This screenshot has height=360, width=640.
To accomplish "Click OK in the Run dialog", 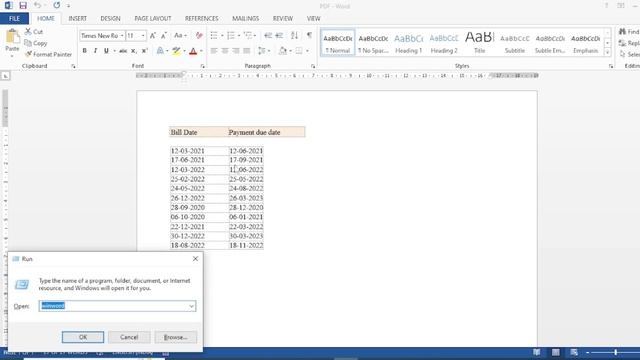I will pos(83,337).
